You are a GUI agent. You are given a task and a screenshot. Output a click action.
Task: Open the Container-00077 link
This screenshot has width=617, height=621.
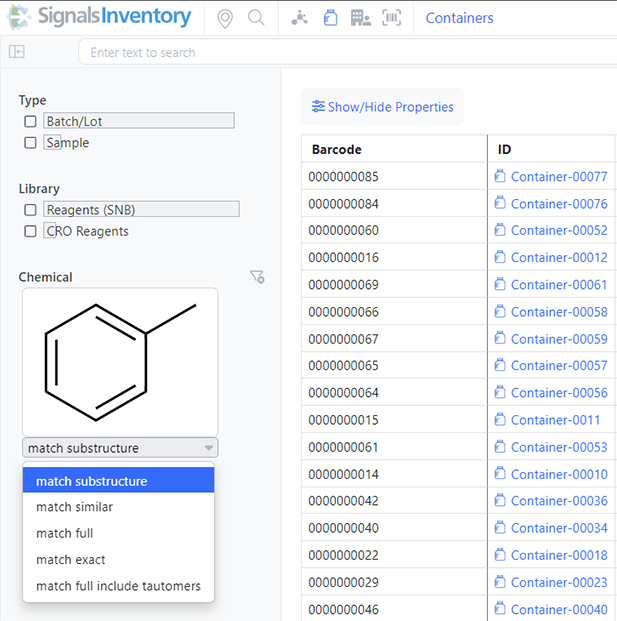tap(558, 177)
